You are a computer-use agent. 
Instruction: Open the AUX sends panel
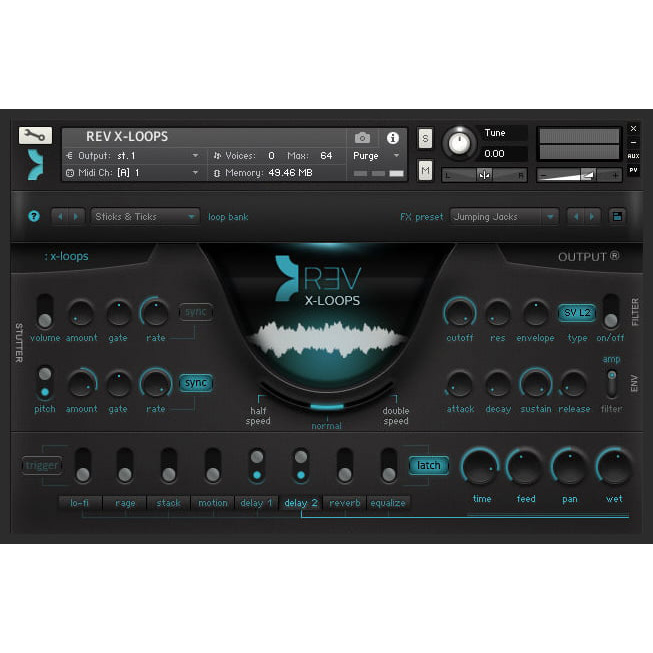[633, 156]
